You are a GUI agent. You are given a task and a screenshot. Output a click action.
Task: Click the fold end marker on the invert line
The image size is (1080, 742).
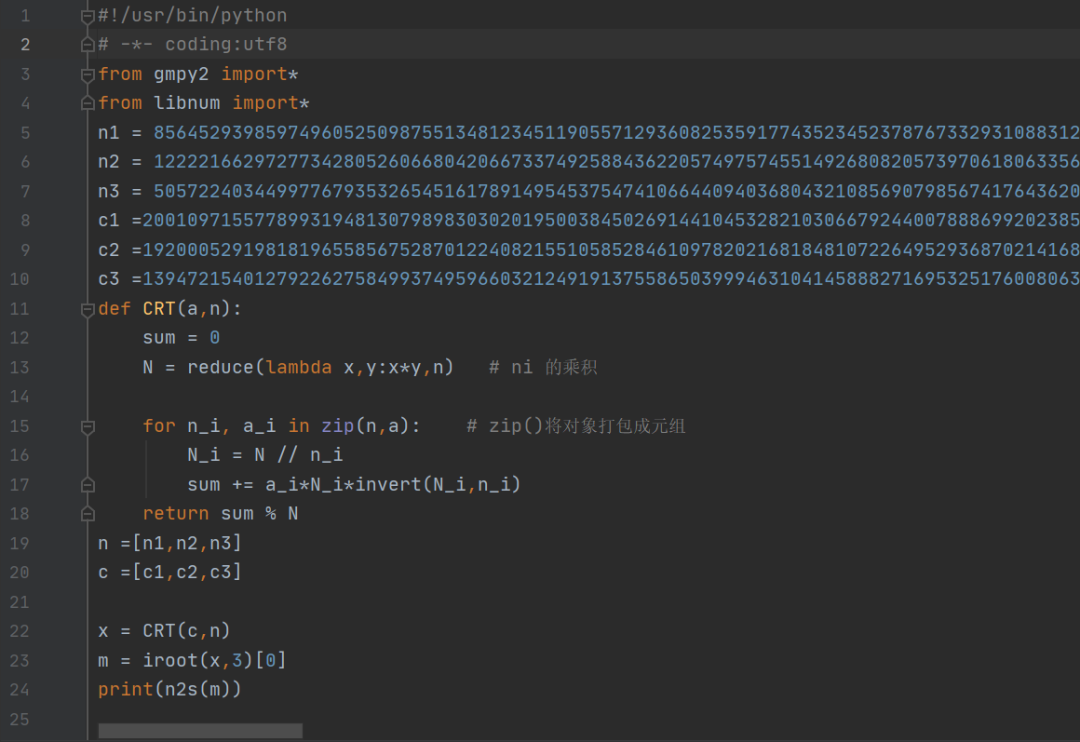click(88, 484)
